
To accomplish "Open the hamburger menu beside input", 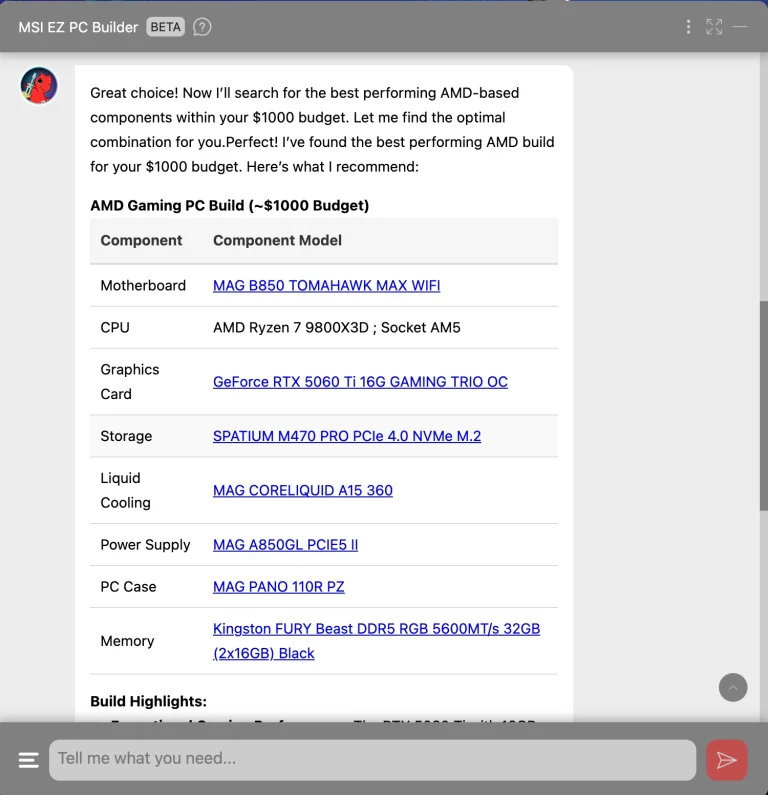I will [x=28, y=760].
